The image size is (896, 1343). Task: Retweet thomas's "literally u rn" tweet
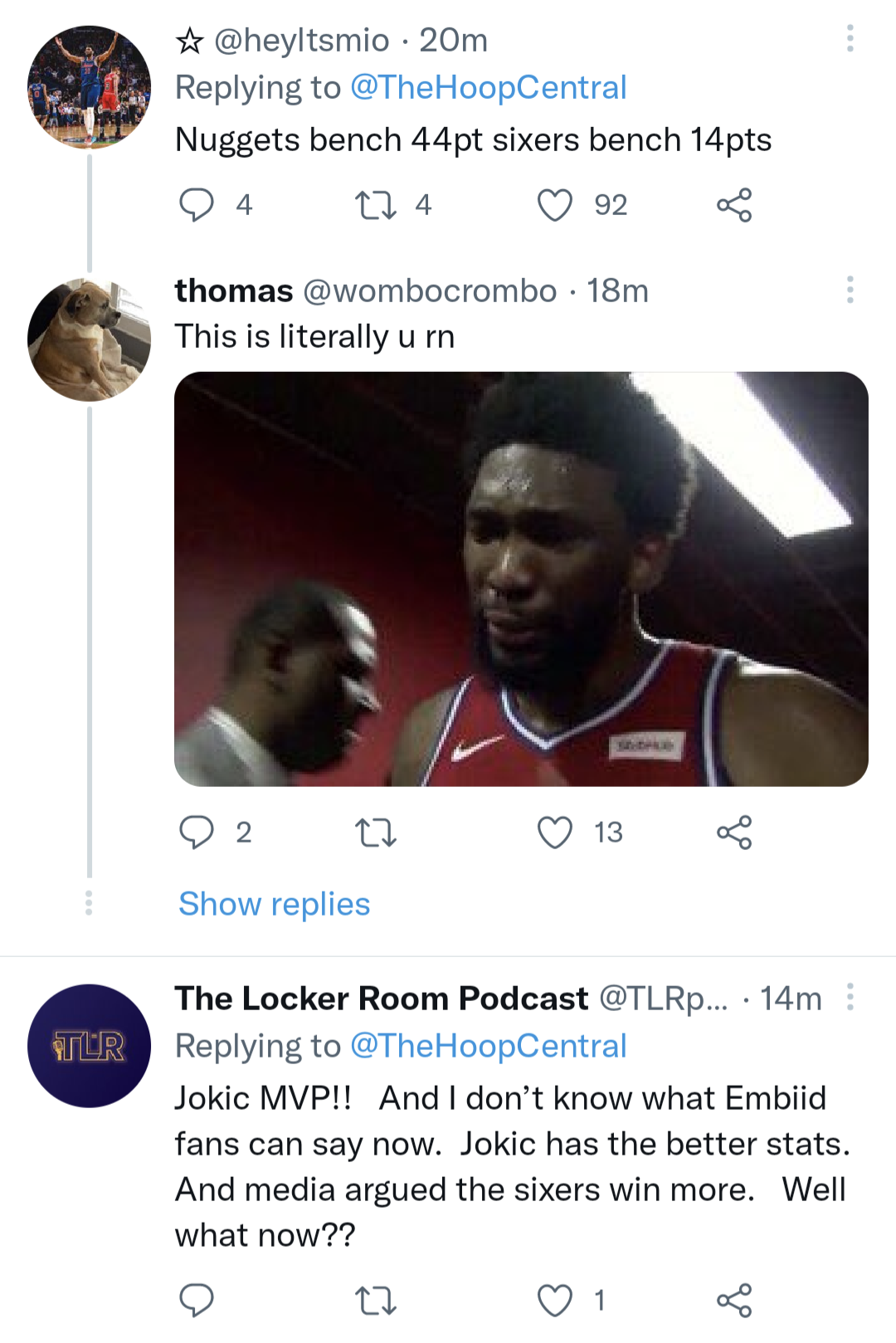point(375,832)
